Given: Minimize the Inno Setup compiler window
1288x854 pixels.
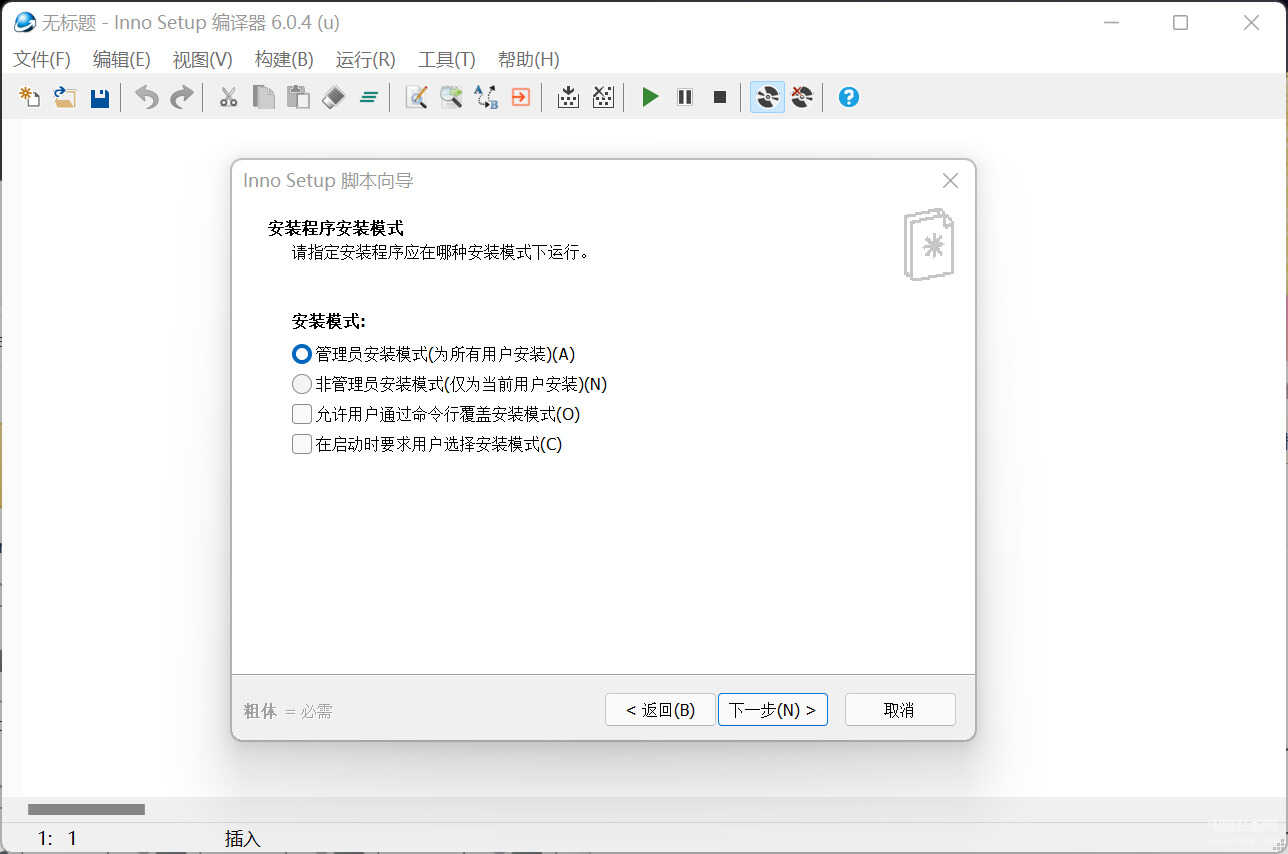Looking at the screenshot, I should (x=1110, y=22).
